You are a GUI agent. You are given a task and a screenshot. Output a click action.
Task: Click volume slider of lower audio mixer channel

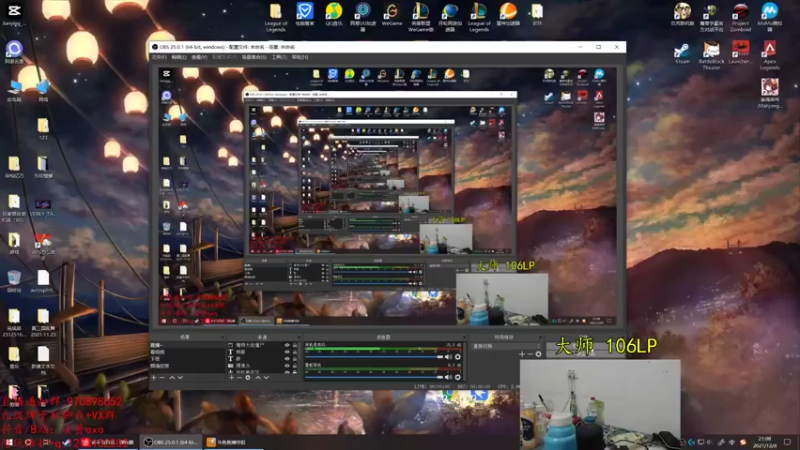coord(374,377)
